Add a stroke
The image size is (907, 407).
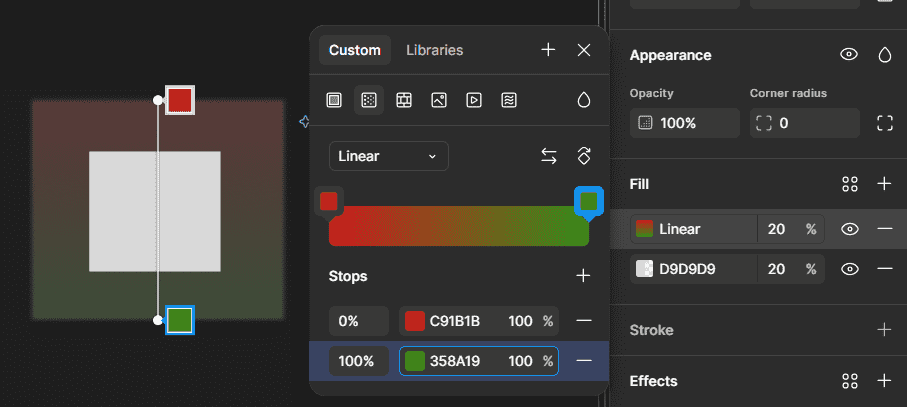pyautogui.click(x=884, y=330)
